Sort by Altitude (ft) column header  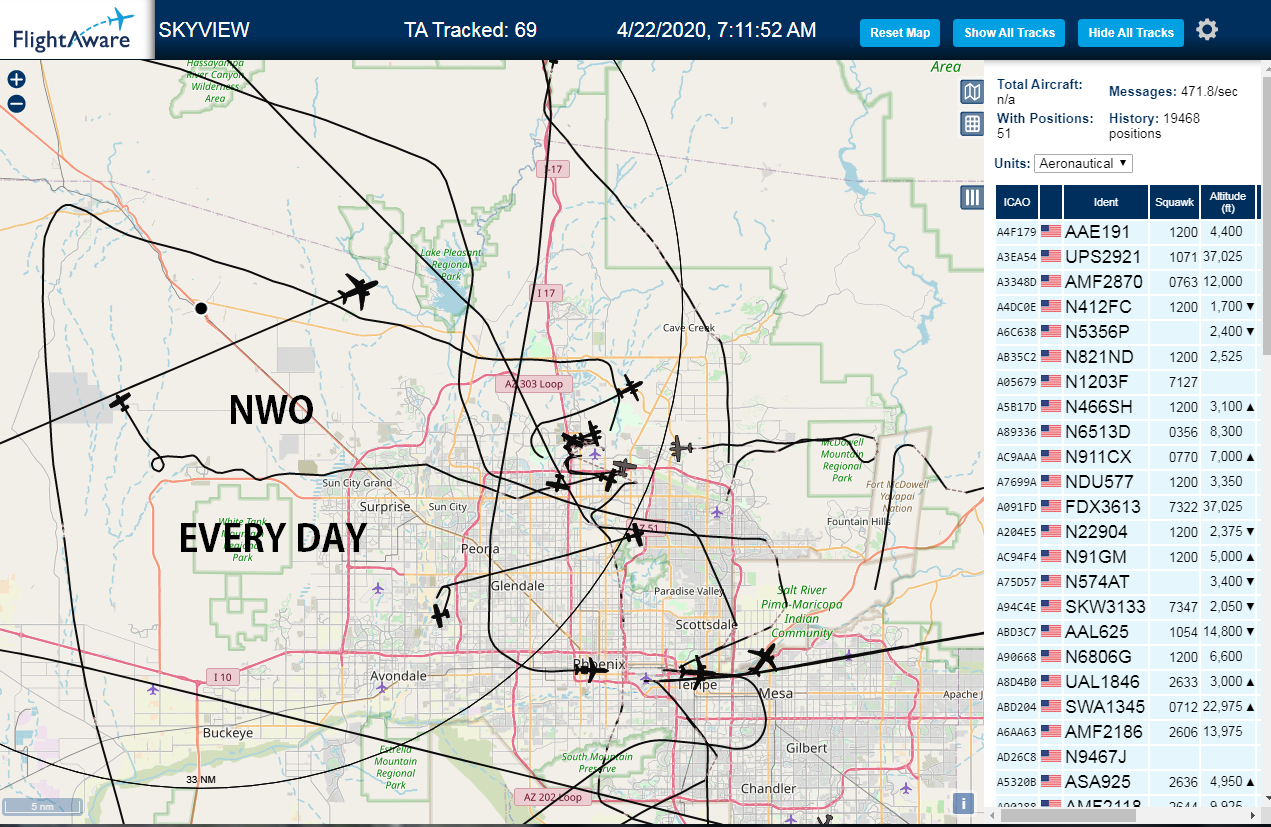pyautogui.click(x=1227, y=202)
